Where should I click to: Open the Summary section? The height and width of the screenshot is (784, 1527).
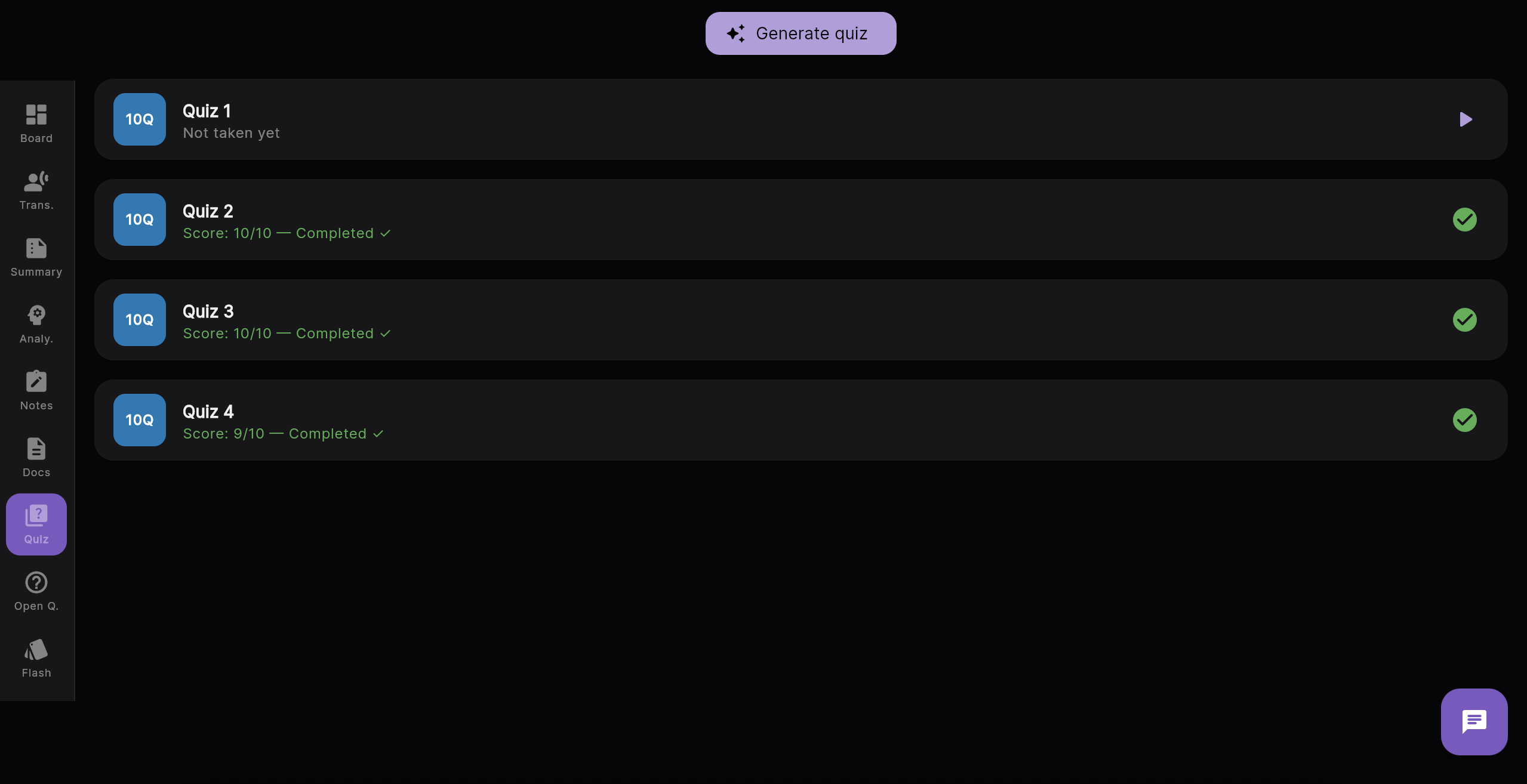point(36,257)
